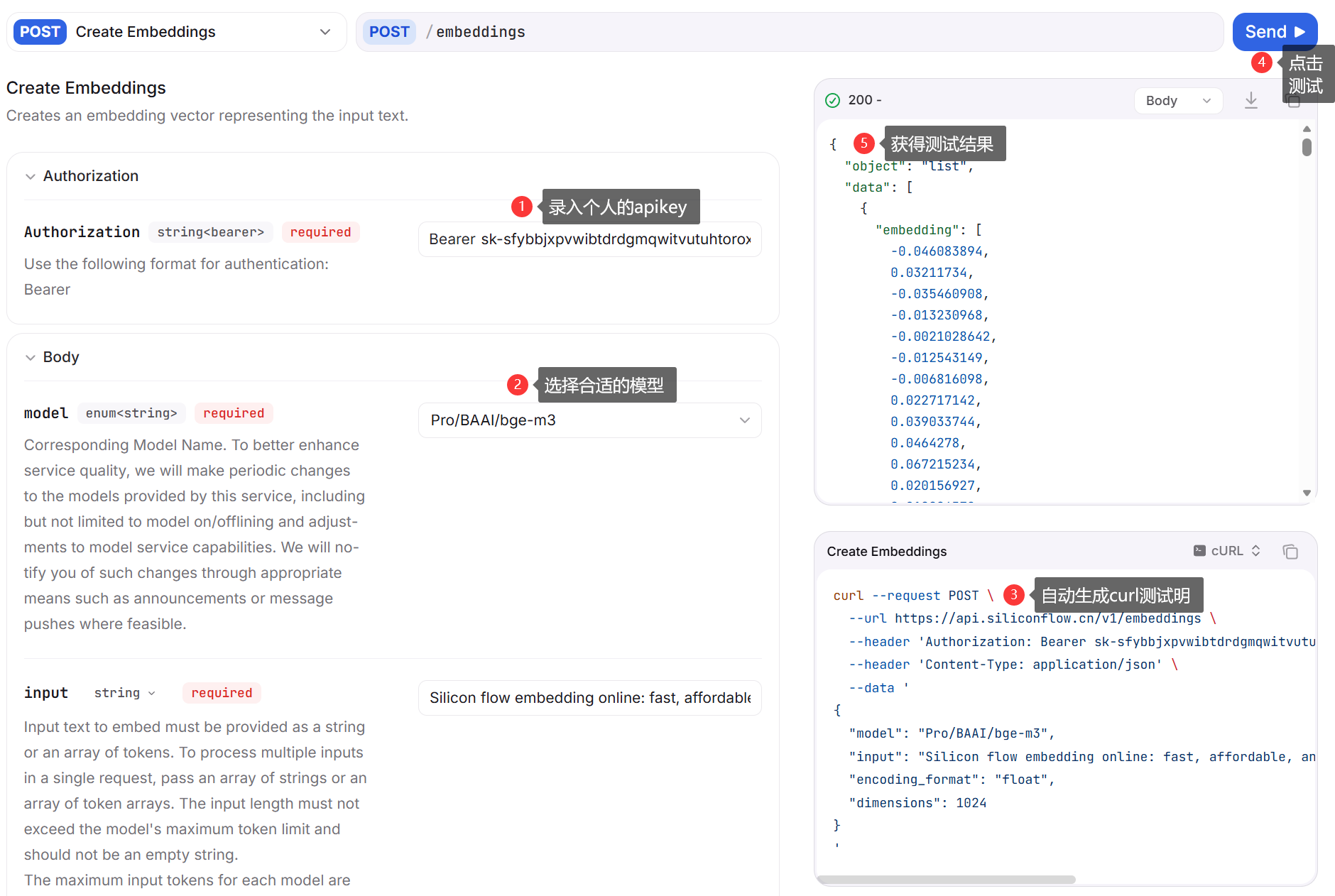Screen dimensions: 1335x896
Task: Click the input text field for embedding
Action: pyautogui.click(x=589, y=698)
